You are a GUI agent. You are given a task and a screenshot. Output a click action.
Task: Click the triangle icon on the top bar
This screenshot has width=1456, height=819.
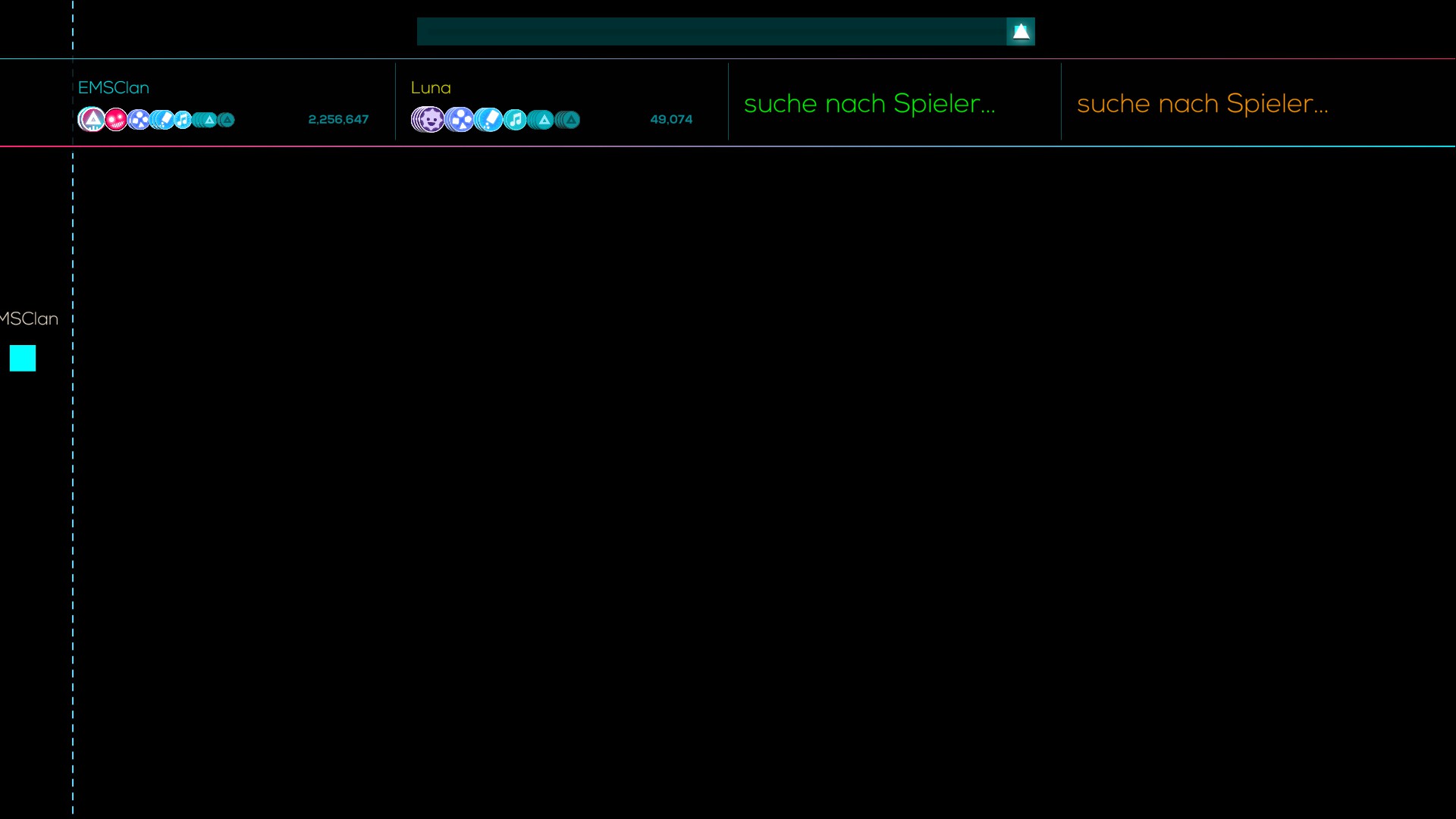[1021, 32]
